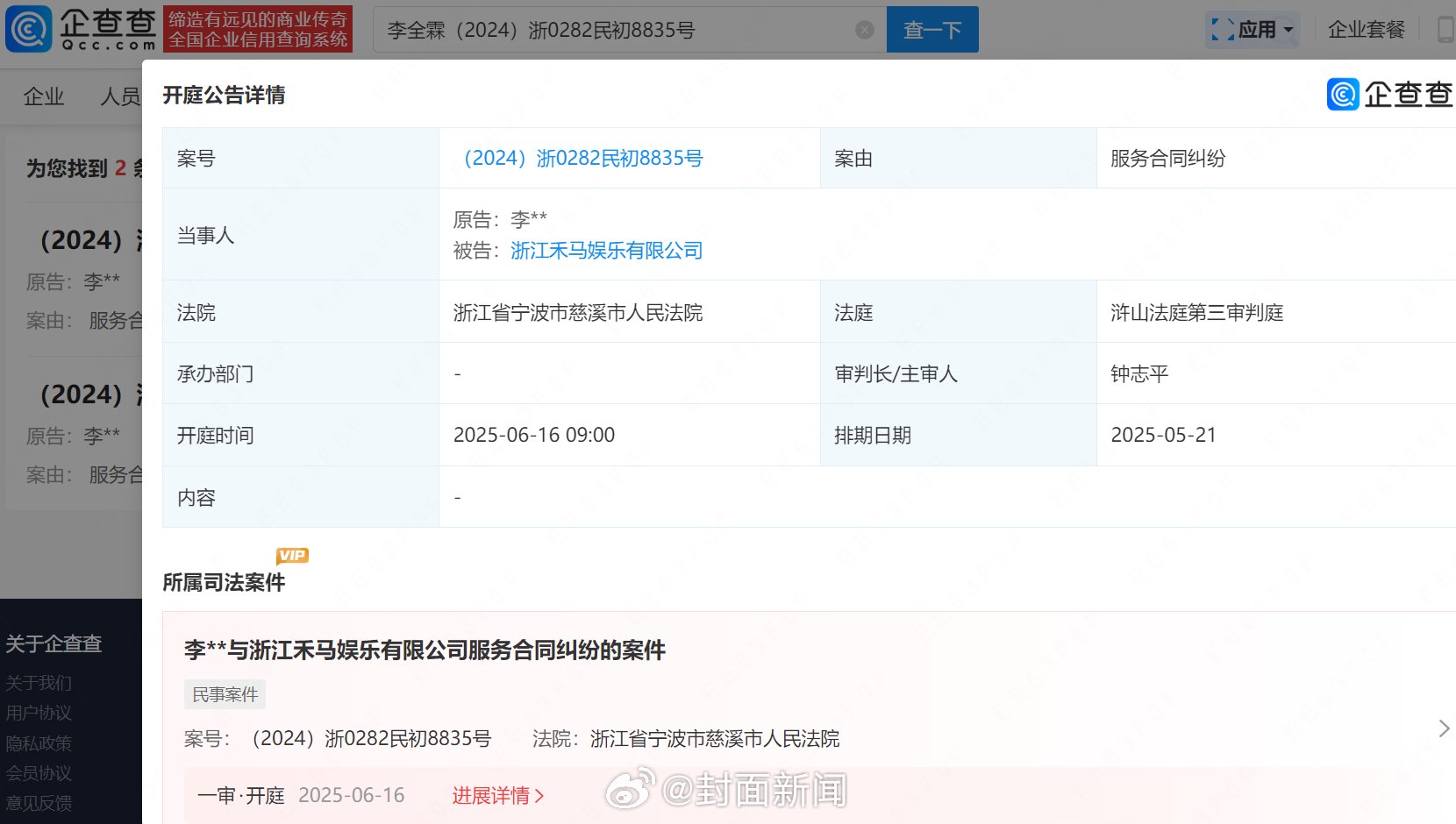Click the mobile phone icon in top-right
This screenshot has width=1456, height=824.
[1445, 29]
